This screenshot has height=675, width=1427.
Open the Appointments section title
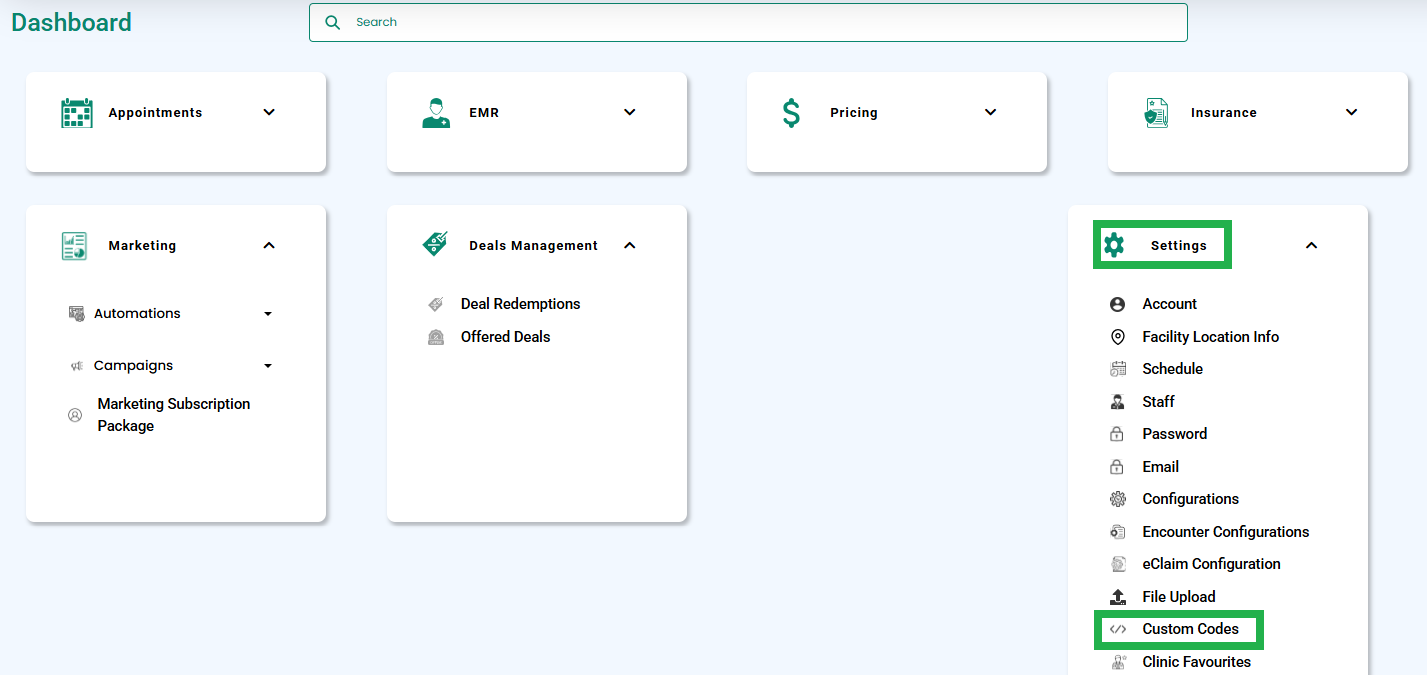[155, 113]
